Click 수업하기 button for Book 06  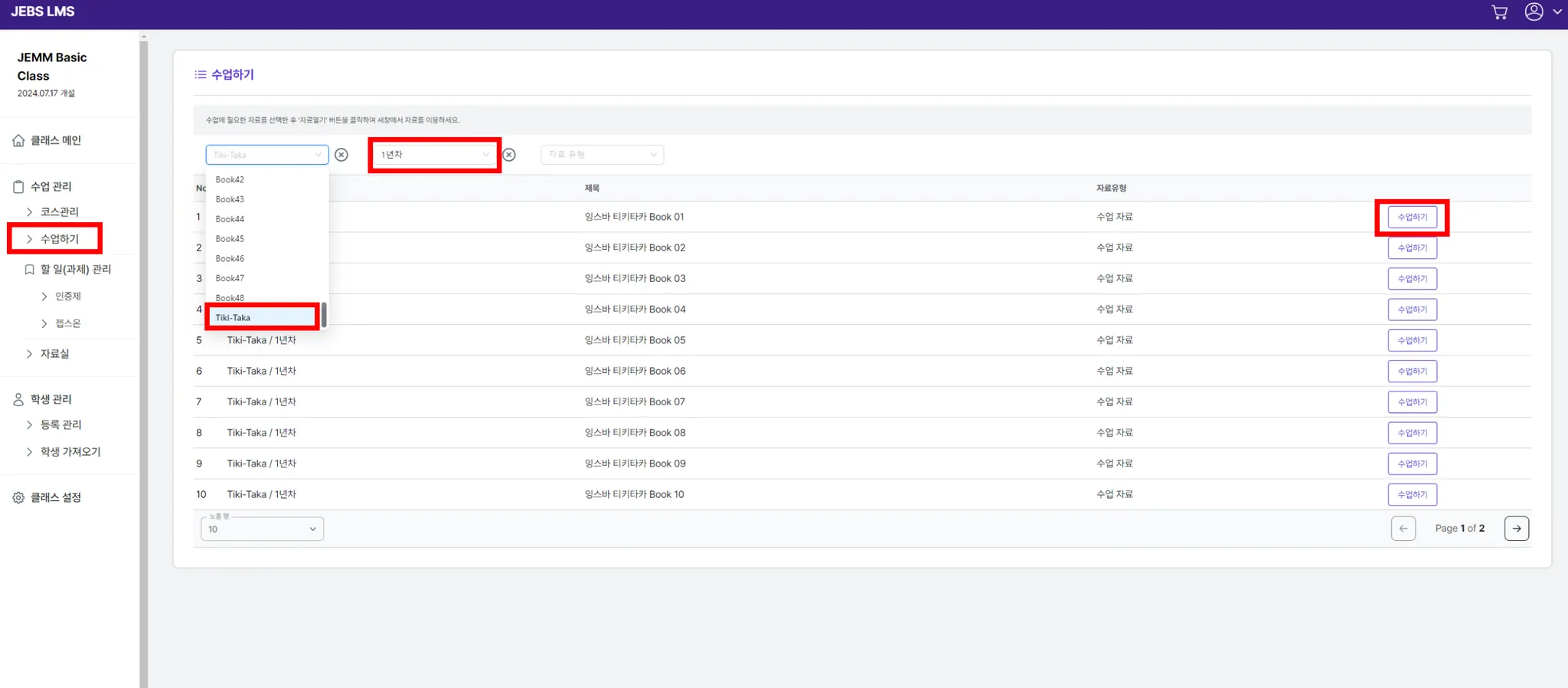(x=1412, y=371)
